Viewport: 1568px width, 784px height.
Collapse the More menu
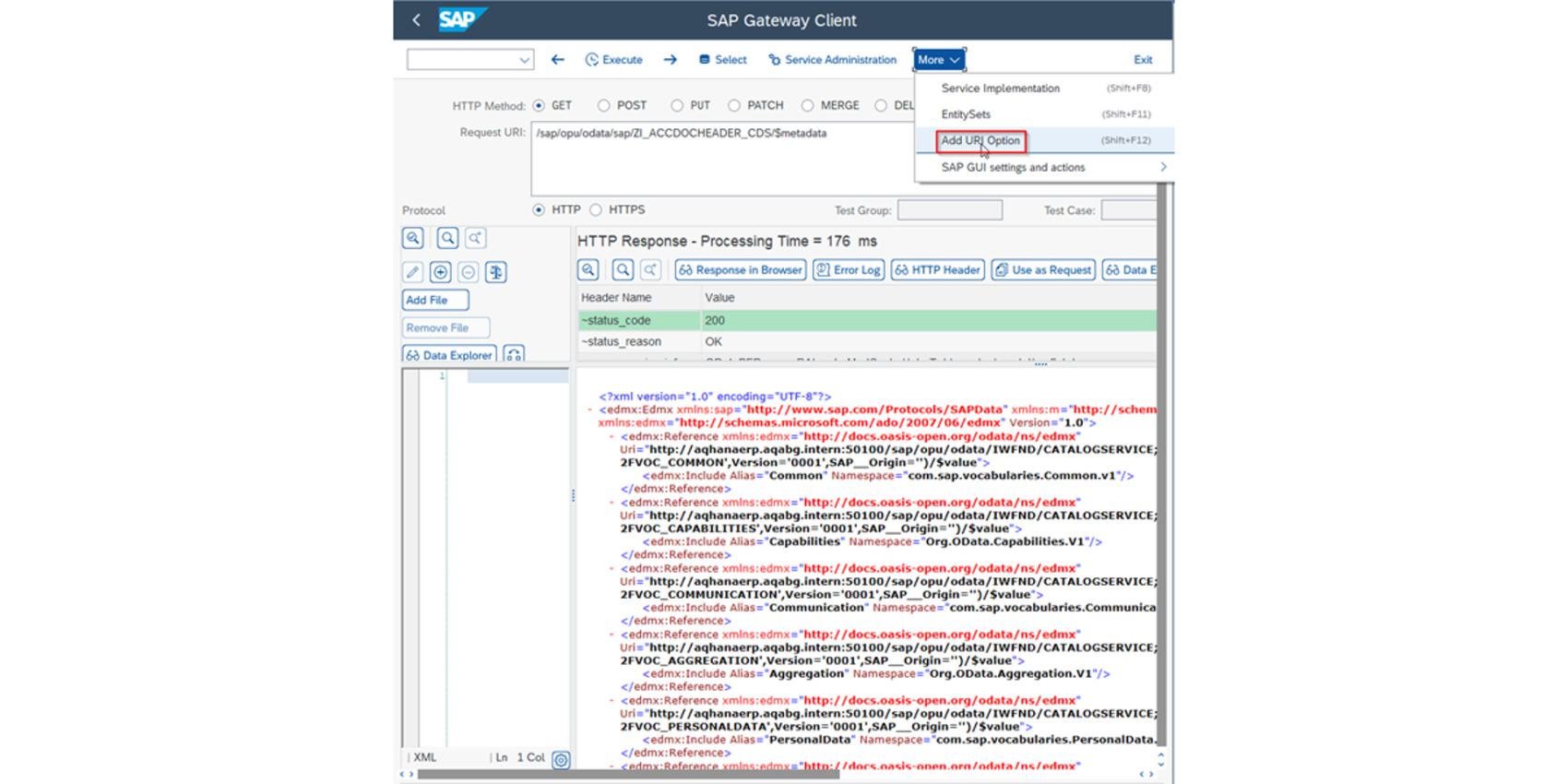tap(939, 60)
